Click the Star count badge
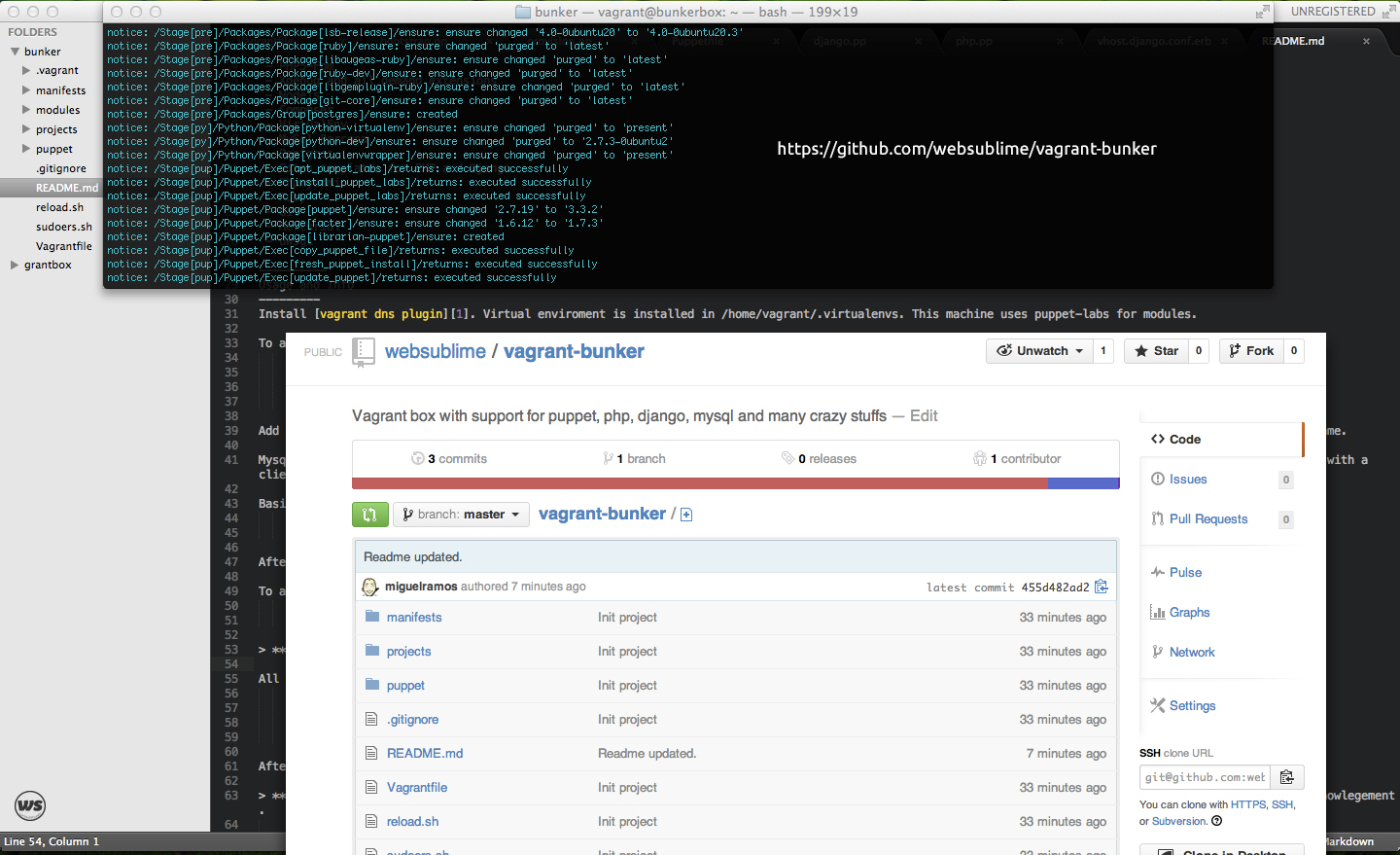Screen dimensions: 1400x855 pos(1198,351)
